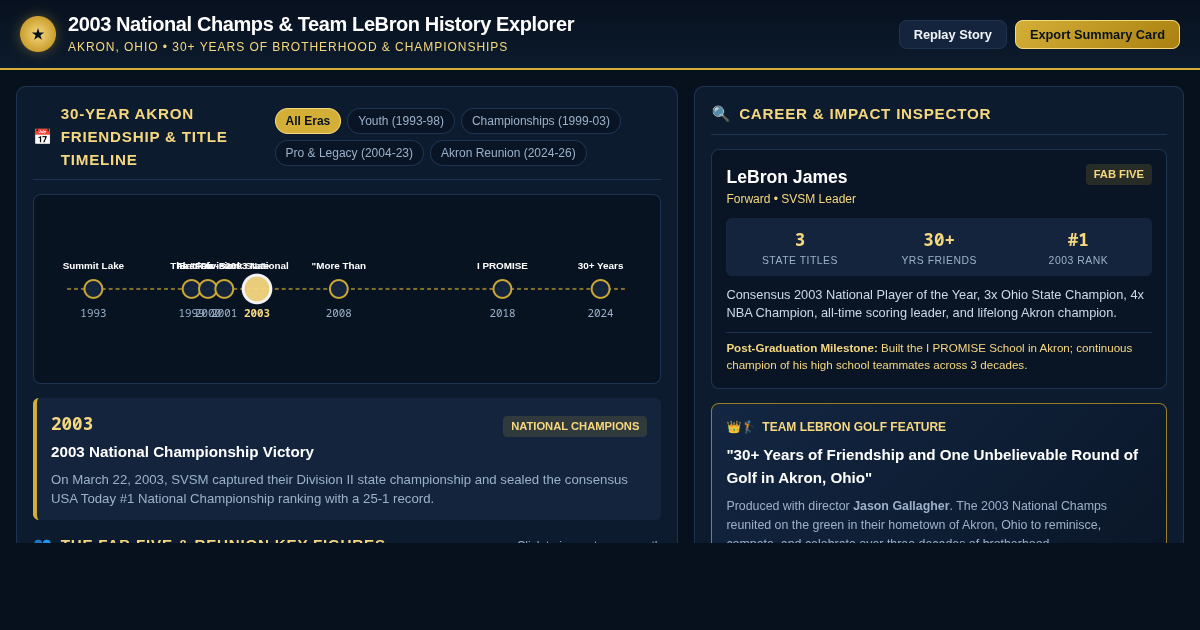Click the large "2003" year in the detail card

click(x=72, y=424)
